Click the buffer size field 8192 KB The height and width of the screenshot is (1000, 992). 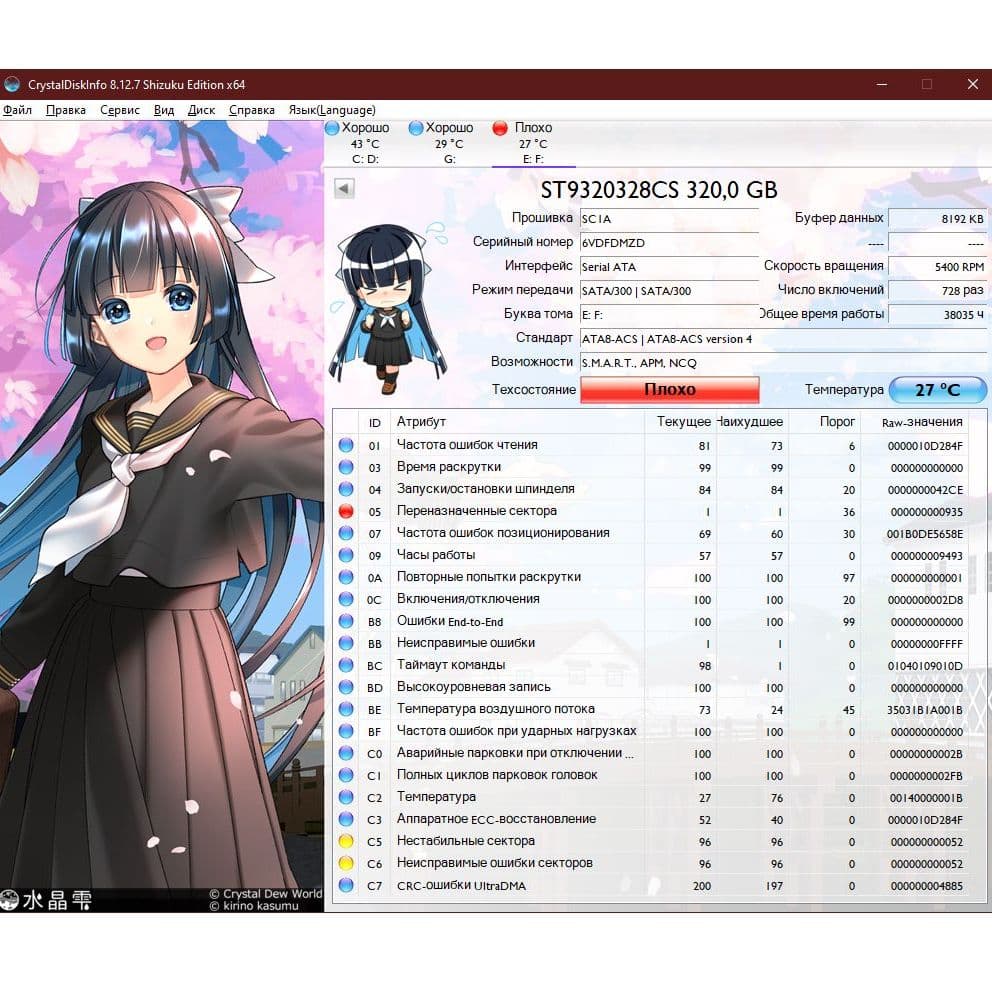(x=937, y=219)
